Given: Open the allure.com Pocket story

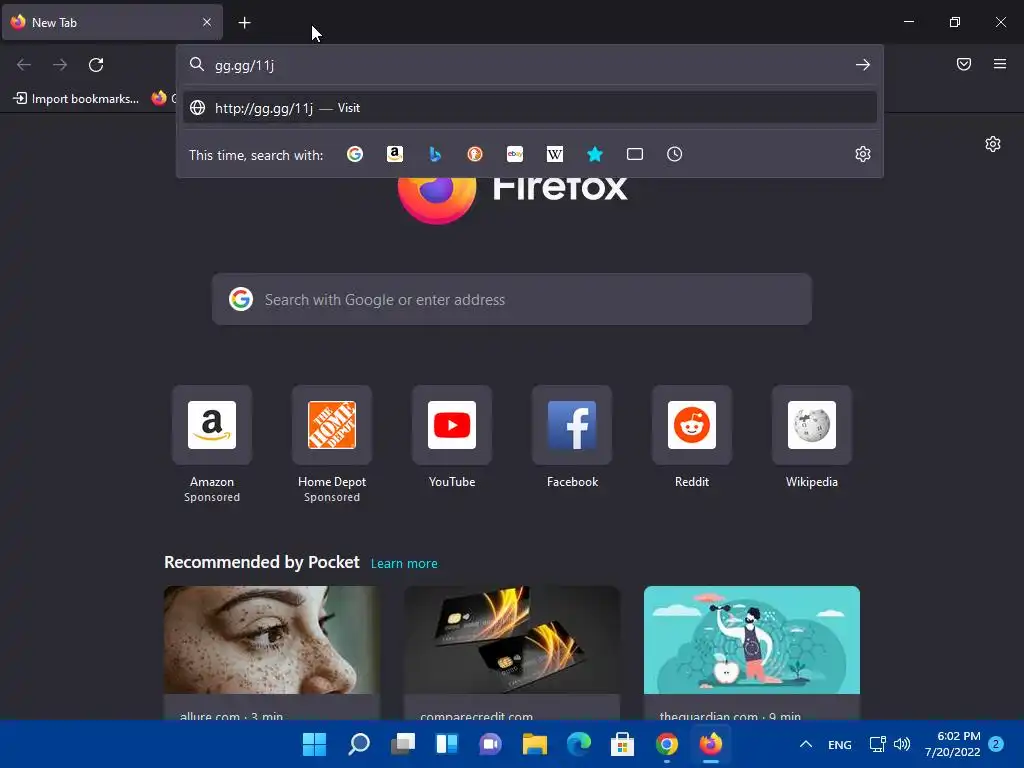Looking at the screenshot, I should tap(272, 653).
